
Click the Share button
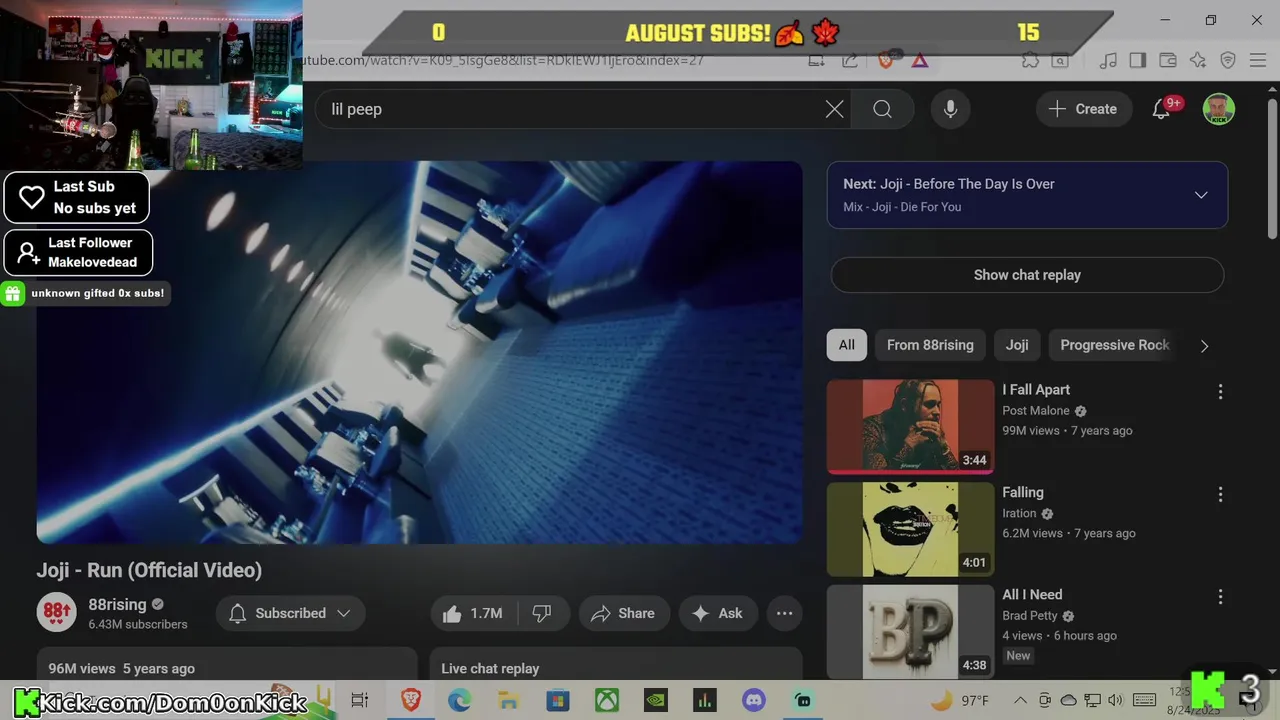(x=622, y=614)
